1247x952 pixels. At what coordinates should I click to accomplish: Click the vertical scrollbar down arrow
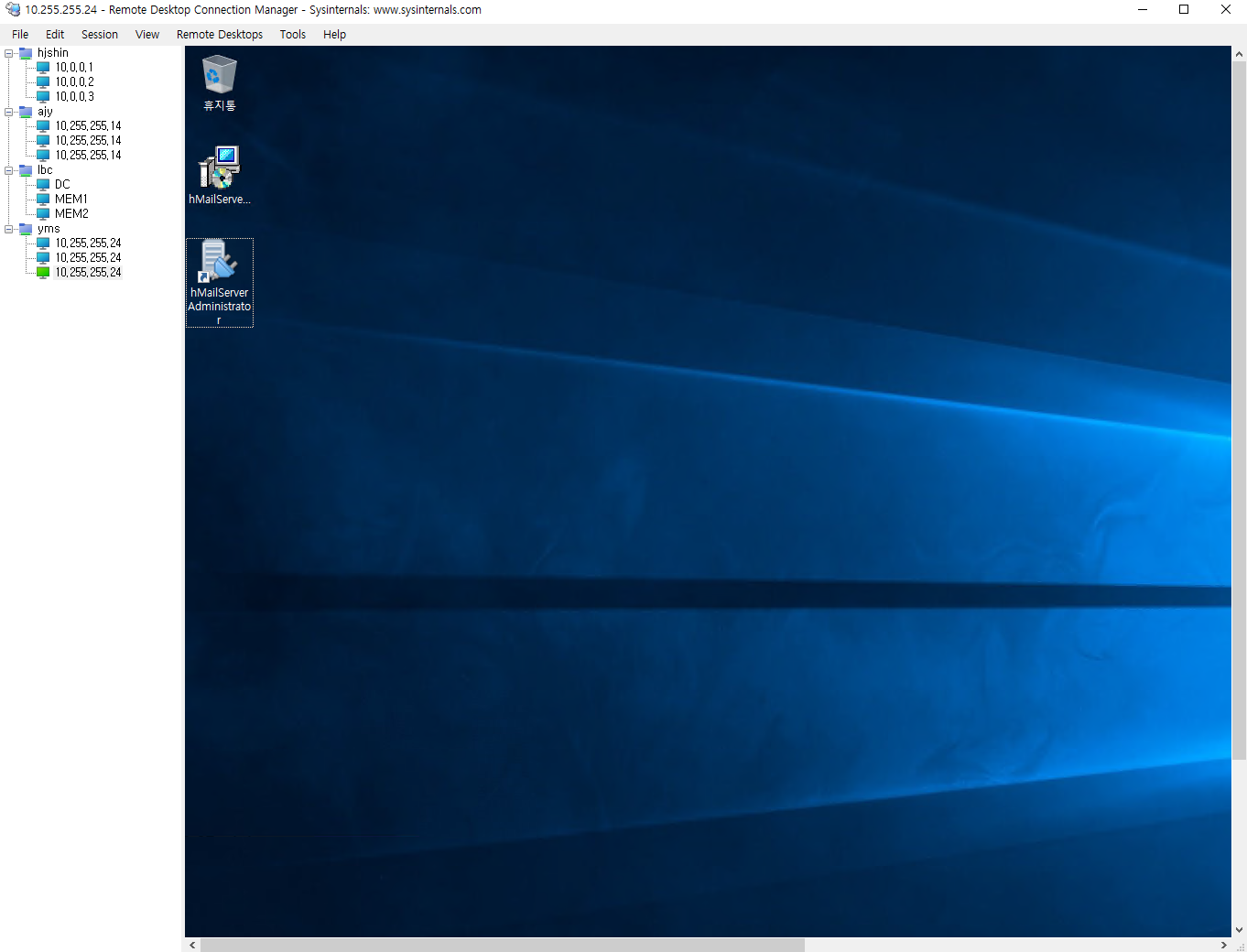1239,930
